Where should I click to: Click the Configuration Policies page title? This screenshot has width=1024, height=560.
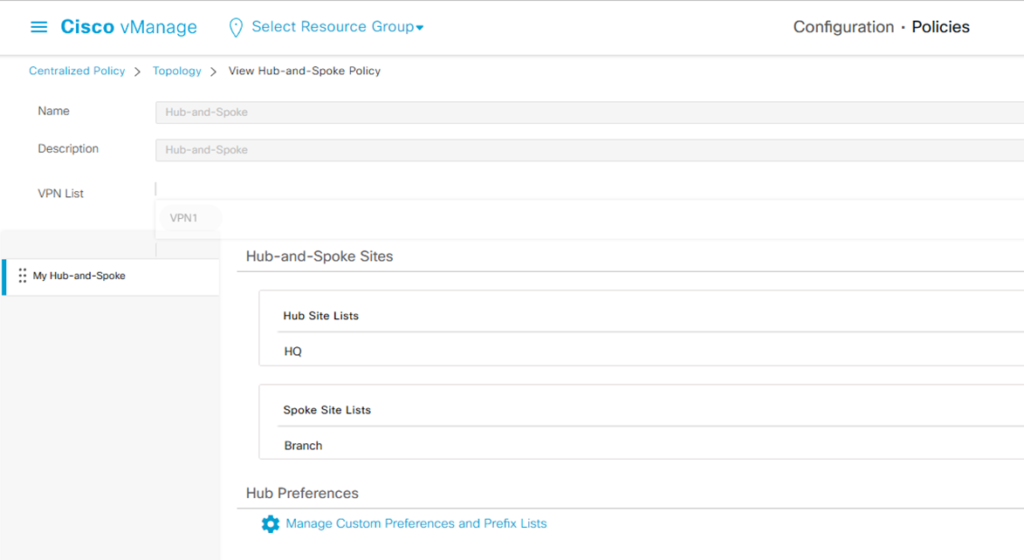881,27
